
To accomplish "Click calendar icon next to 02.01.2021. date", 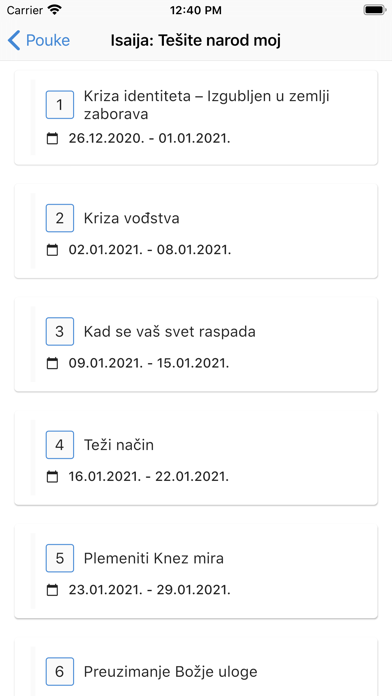I will point(52,250).
